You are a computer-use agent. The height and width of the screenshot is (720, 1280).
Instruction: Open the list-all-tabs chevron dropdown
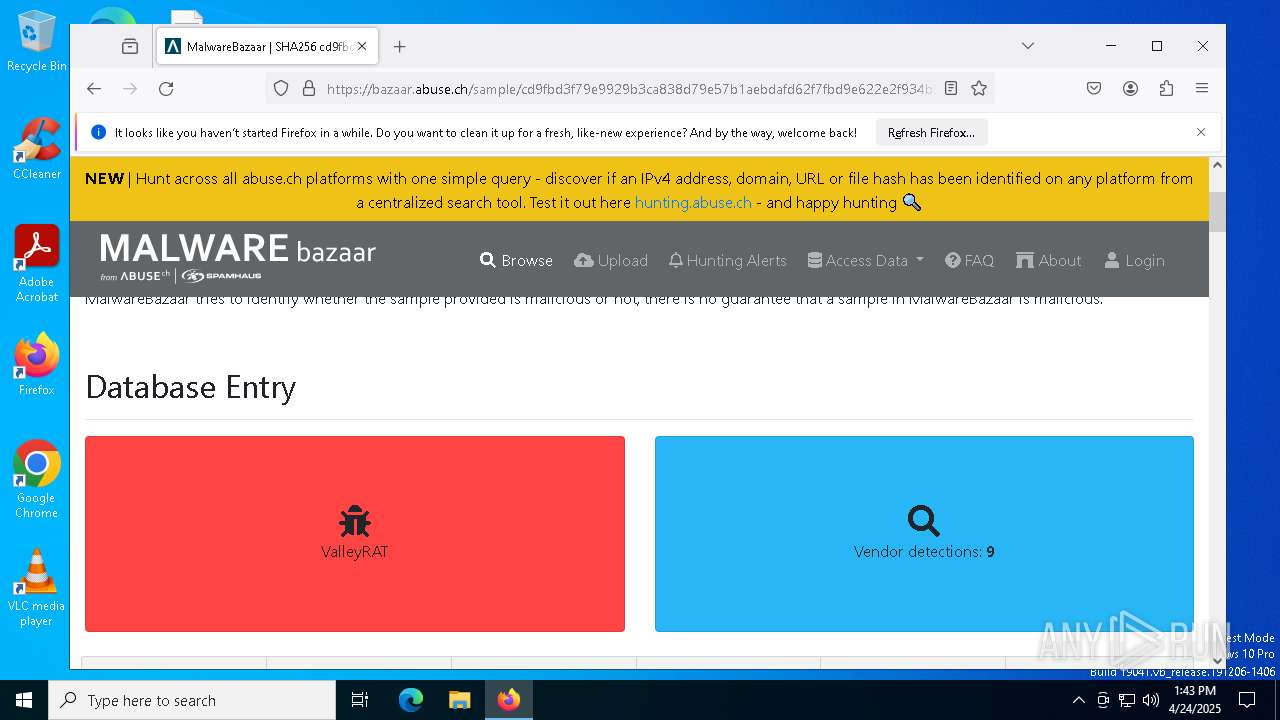[1027, 46]
